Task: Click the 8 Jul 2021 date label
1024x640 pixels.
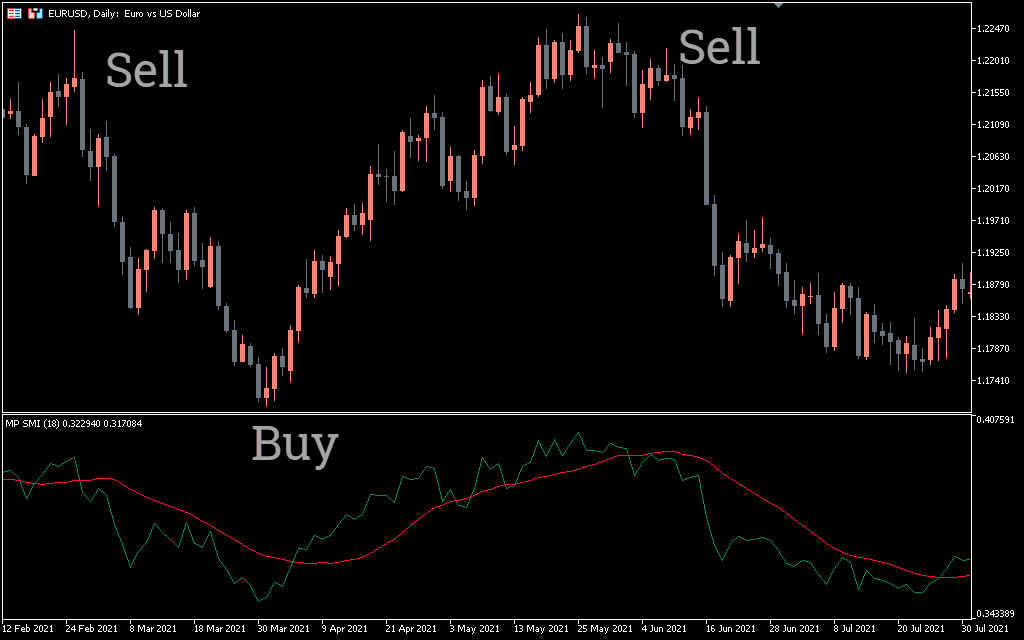Action: [x=854, y=629]
